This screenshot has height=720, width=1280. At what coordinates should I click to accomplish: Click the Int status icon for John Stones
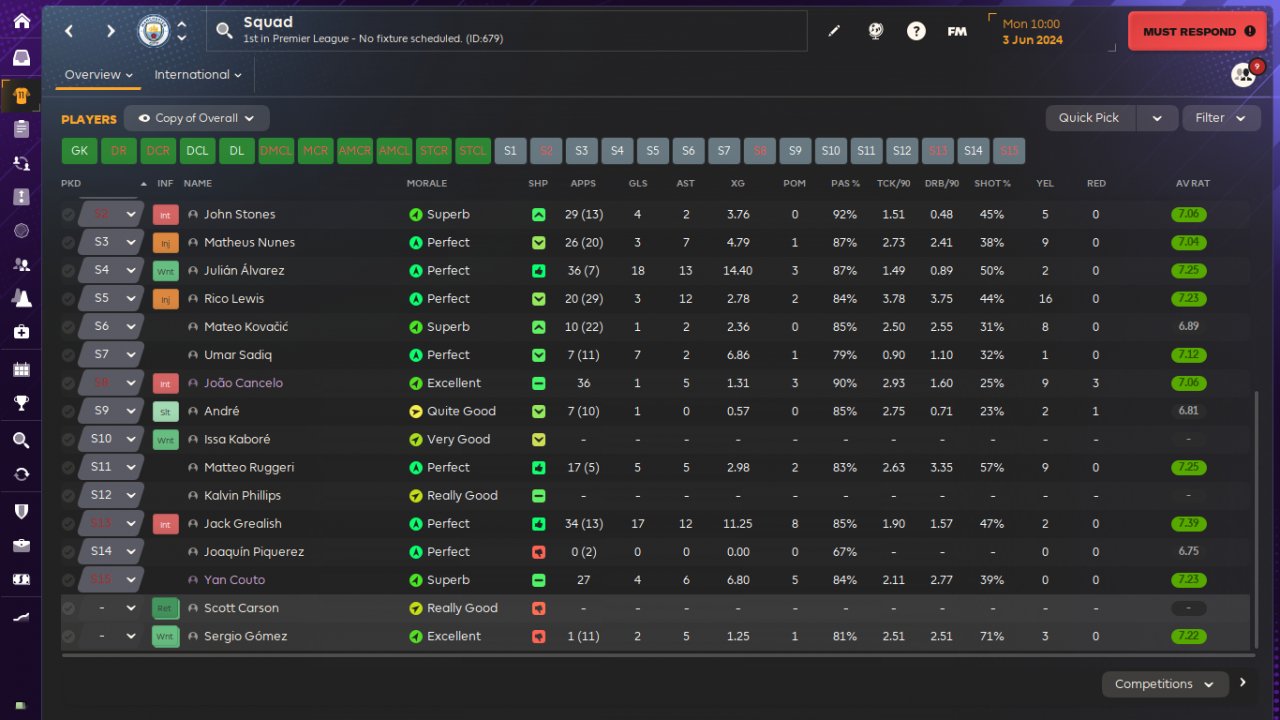(165, 215)
